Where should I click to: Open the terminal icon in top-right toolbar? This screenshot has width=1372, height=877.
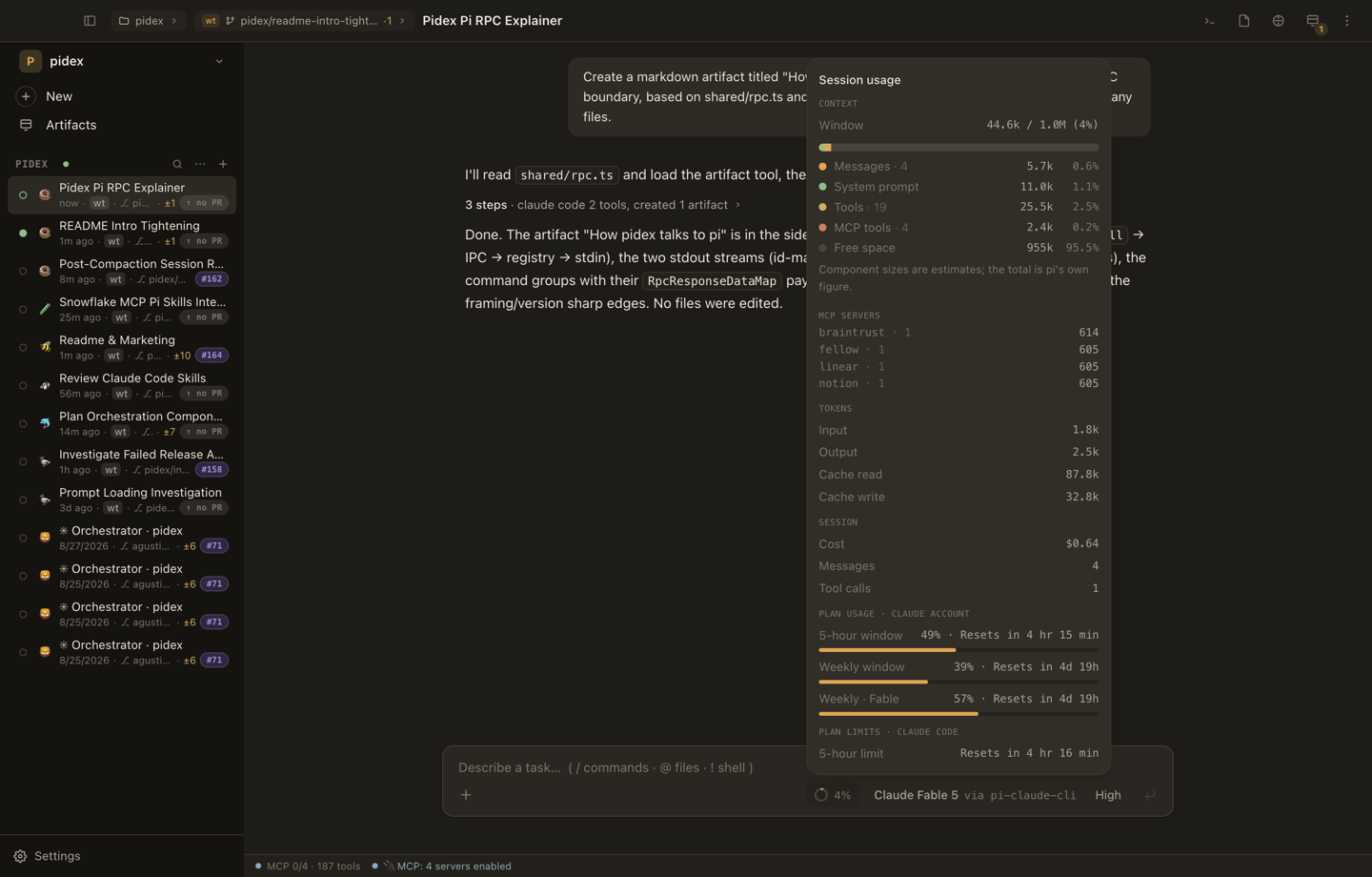[1209, 21]
